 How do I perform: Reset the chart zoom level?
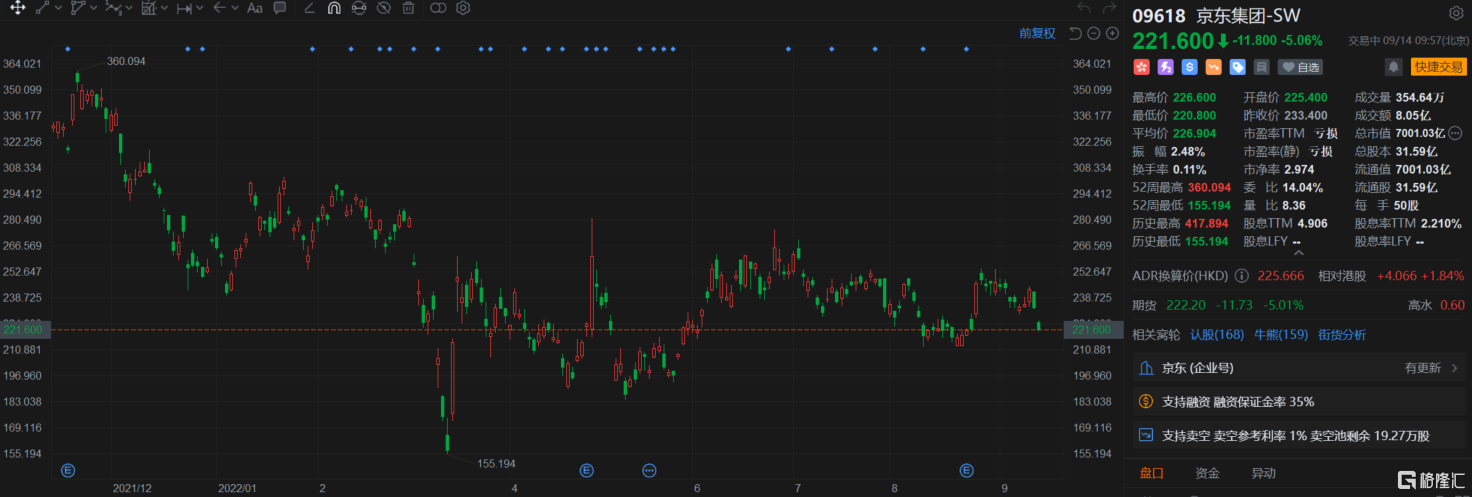[1075, 33]
